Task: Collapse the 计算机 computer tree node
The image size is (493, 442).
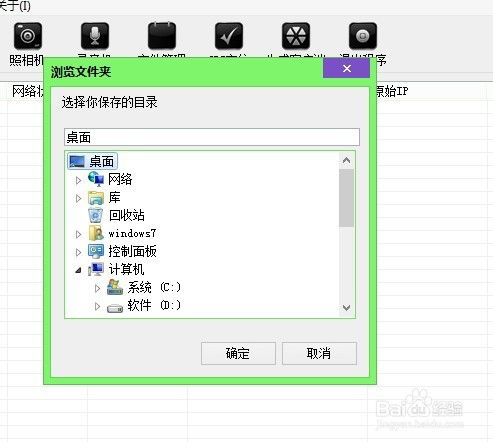Action: click(x=78, y=270)
